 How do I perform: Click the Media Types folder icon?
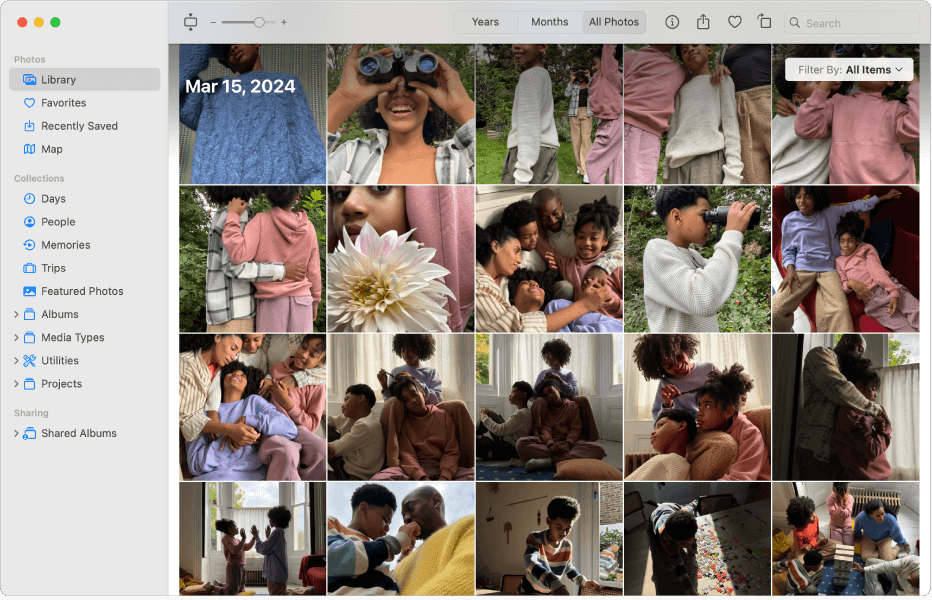point(29,337)
